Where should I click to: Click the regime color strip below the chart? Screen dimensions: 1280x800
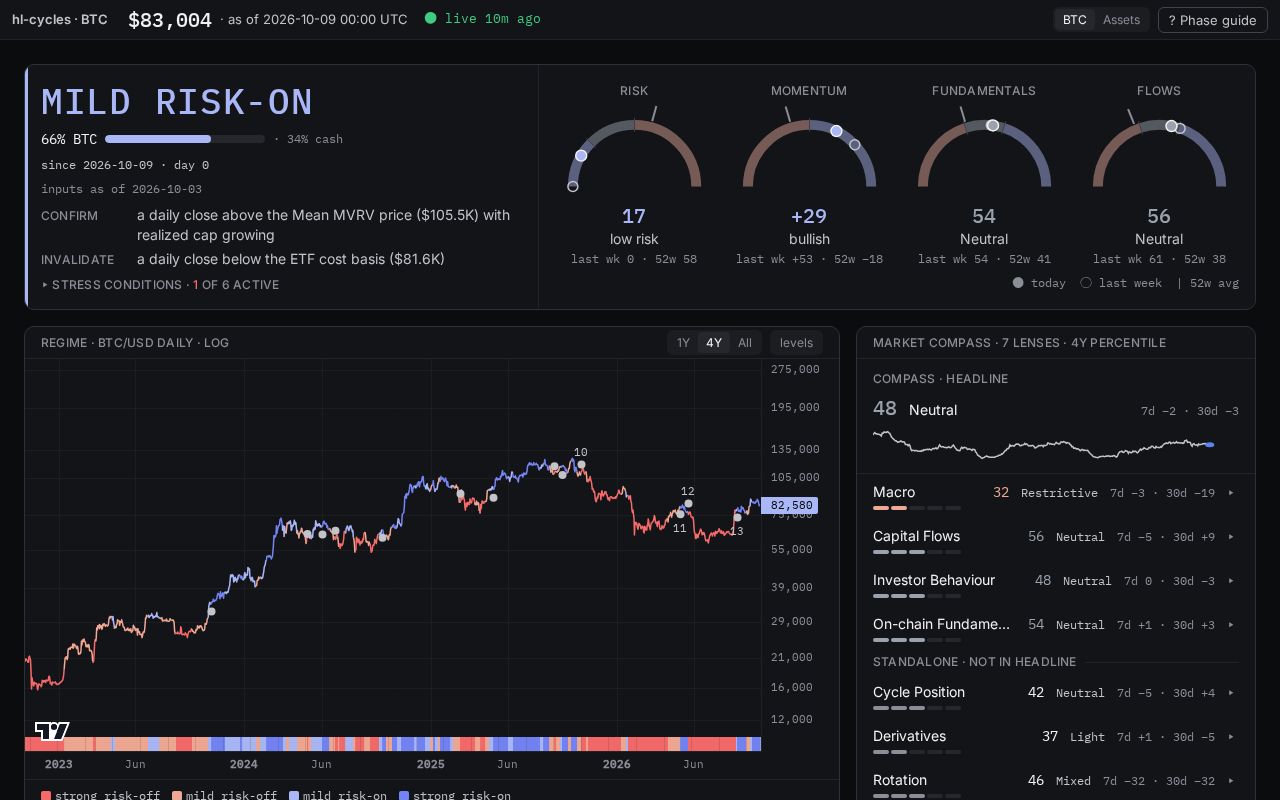click(393, 744)
